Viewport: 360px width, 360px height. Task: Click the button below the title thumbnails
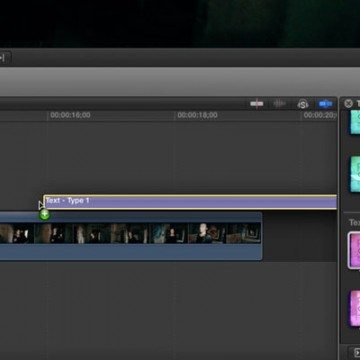coord(354,353)
